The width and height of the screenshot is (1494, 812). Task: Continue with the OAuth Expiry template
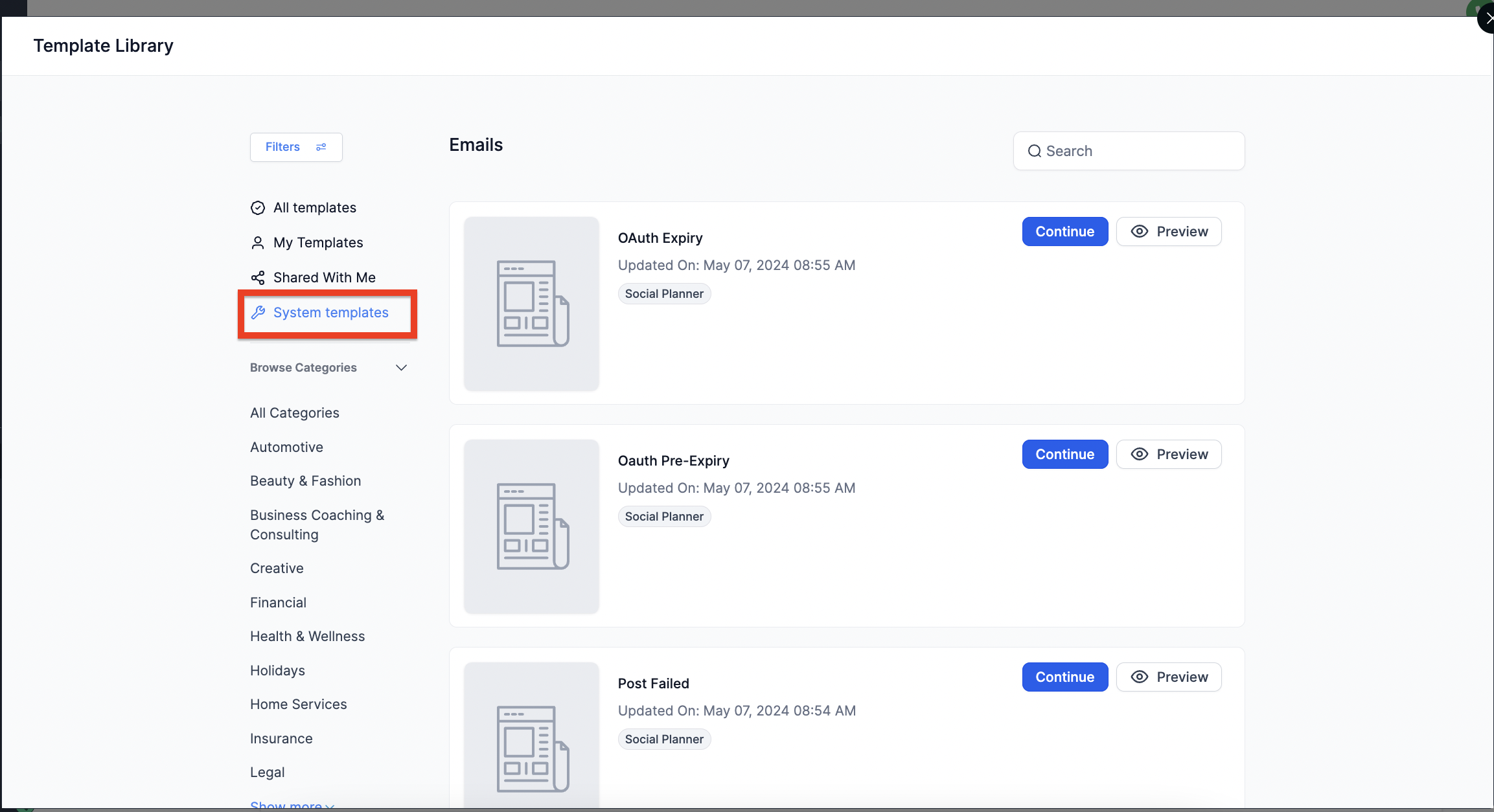coord(1064,232)
